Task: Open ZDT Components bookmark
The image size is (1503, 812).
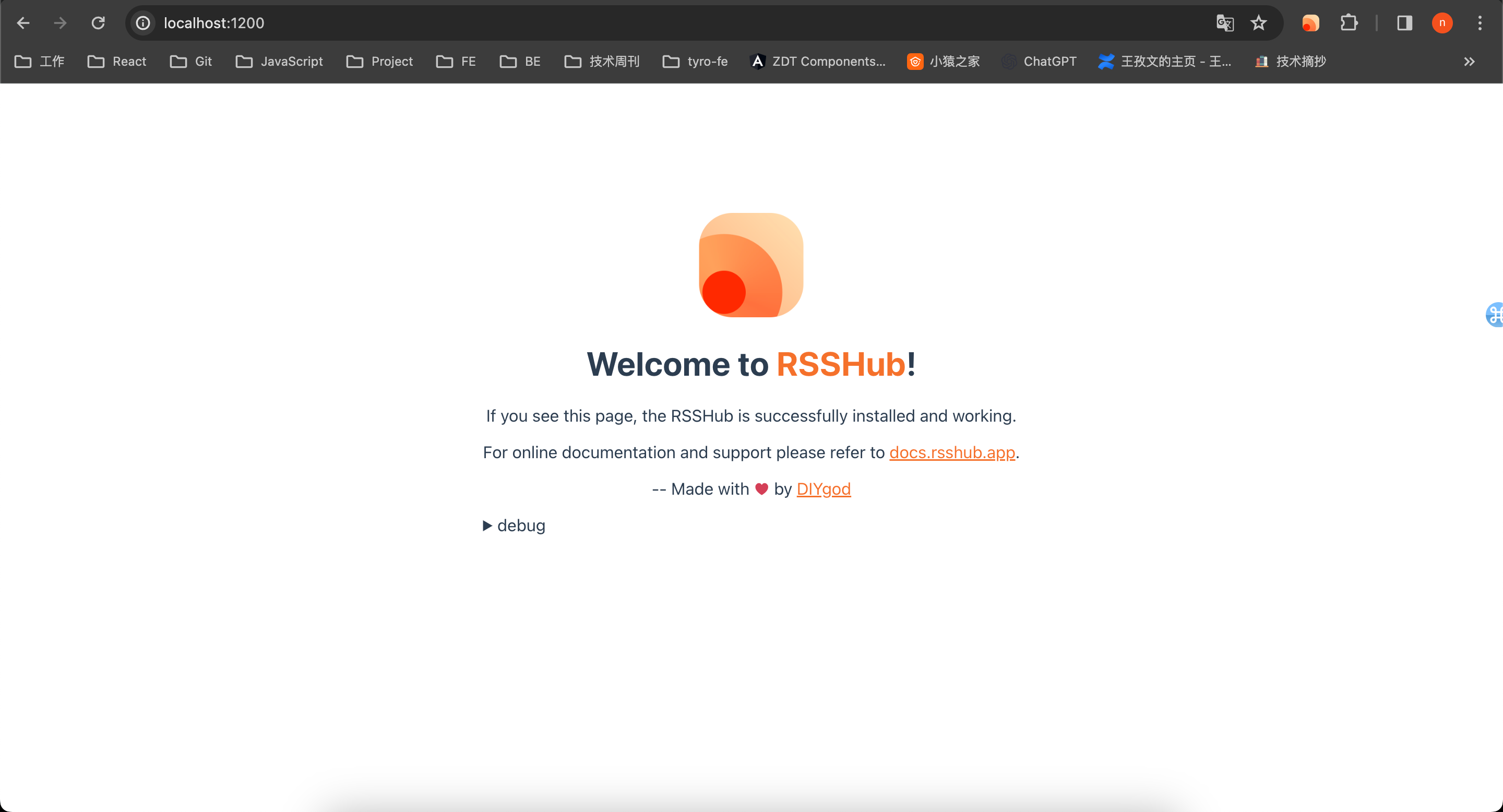Action: 818,61
